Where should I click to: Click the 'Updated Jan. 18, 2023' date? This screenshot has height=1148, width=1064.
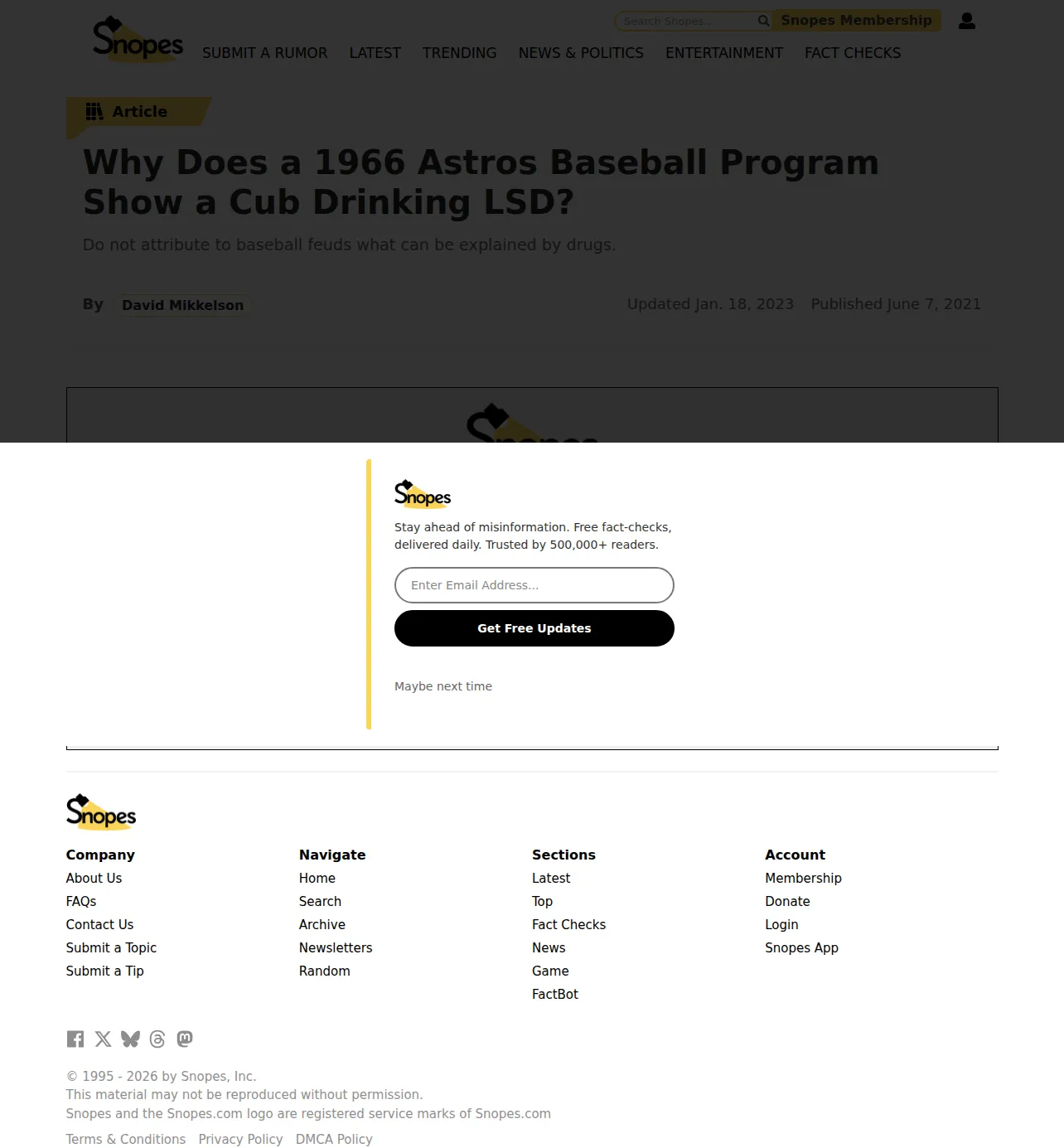[710, 304]
